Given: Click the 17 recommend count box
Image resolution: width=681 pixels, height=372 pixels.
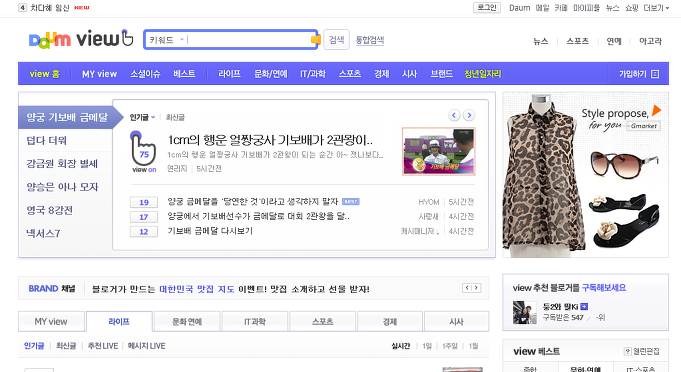Looking at the screenshot, I should (144, 217).
